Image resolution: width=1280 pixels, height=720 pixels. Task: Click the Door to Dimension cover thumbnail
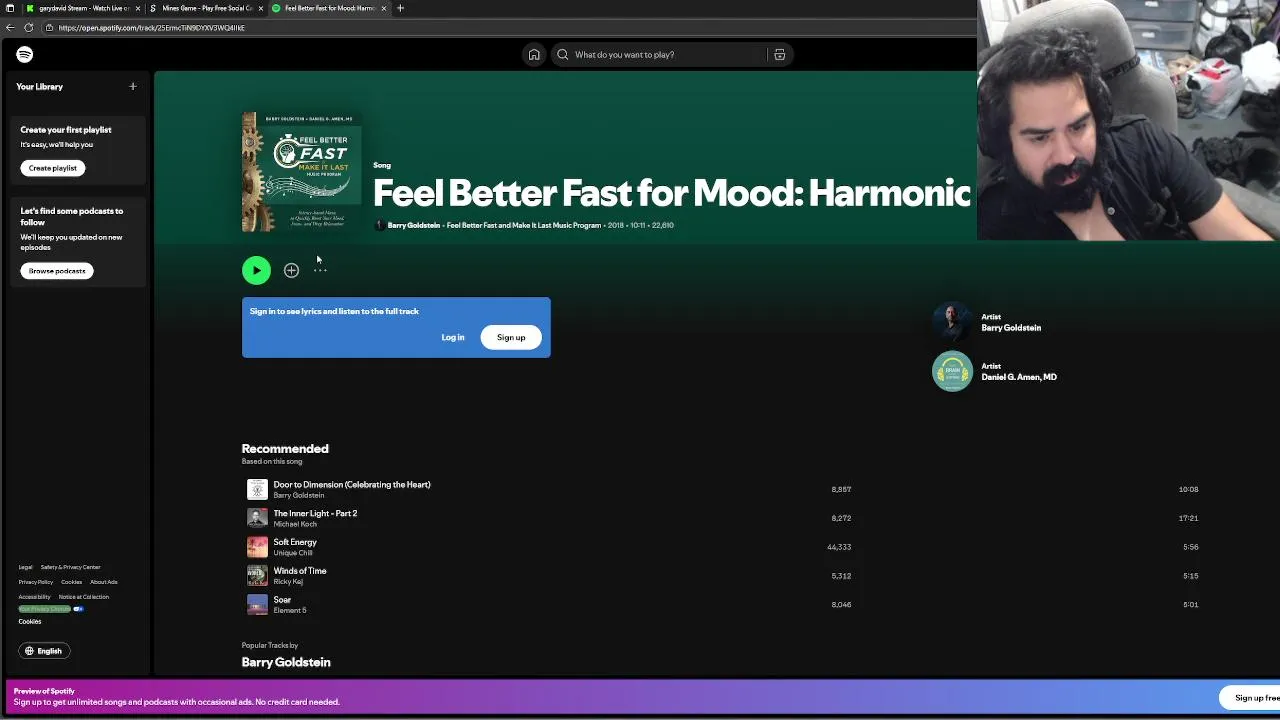[x=257, y=489]
